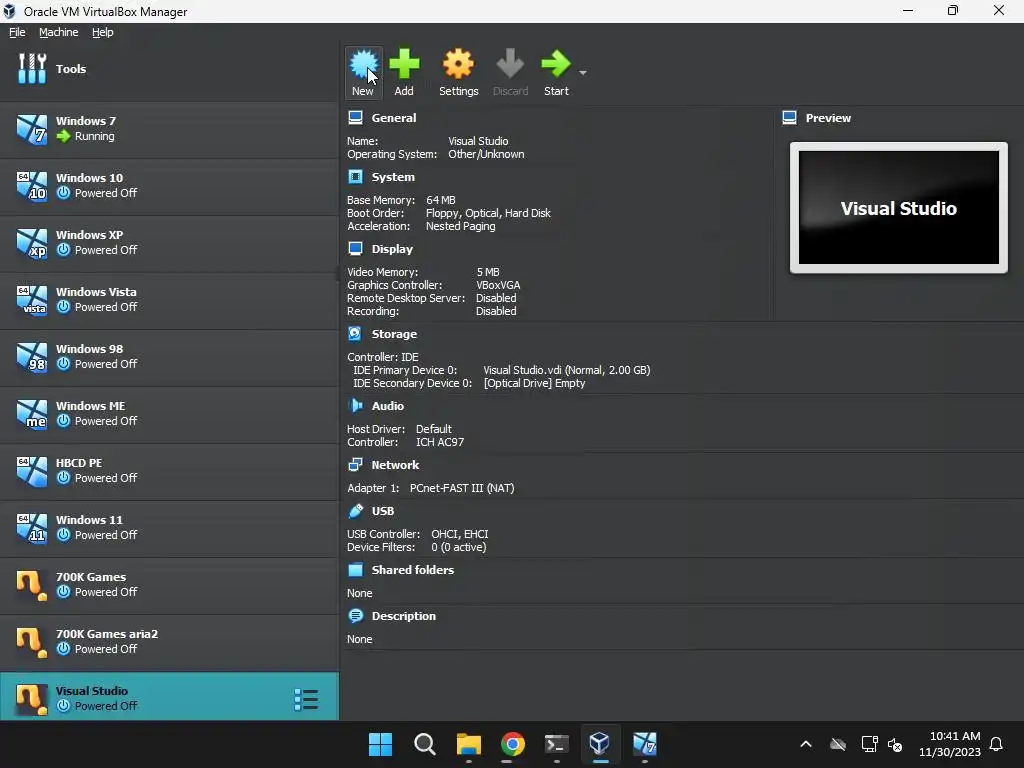Select the Windows ME VM icon

(x=32, y=413)
